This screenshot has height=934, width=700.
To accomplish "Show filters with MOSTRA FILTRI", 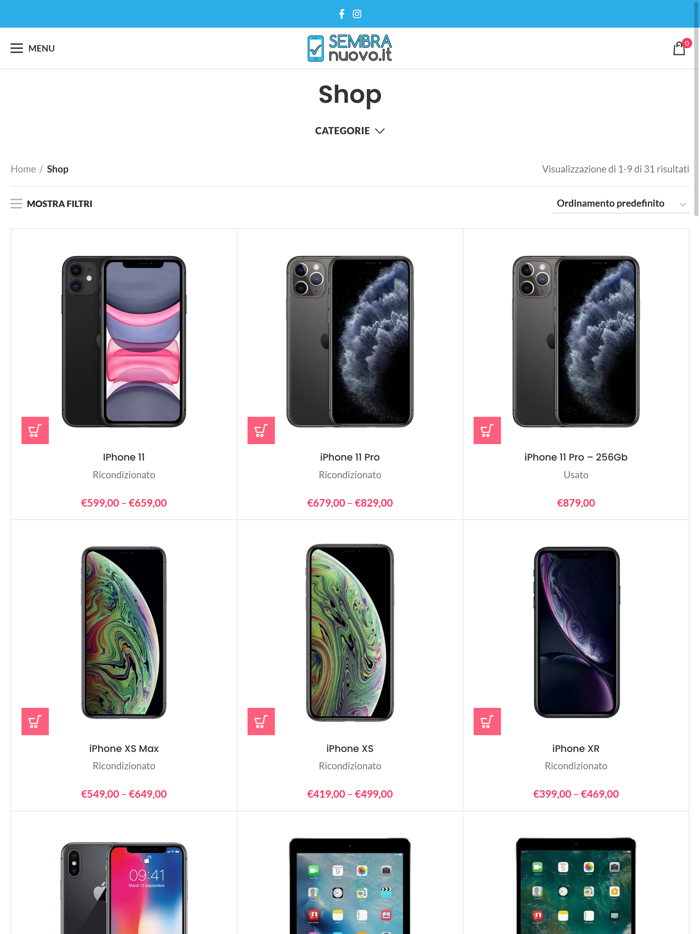I will (51, 204).
